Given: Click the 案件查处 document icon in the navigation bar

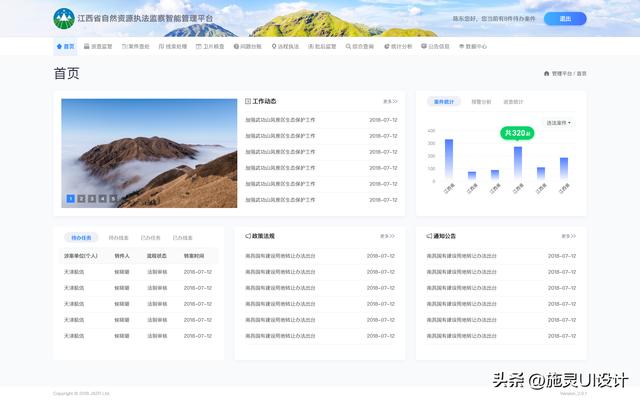Looking at the screenshot, I should pos(124,47).
